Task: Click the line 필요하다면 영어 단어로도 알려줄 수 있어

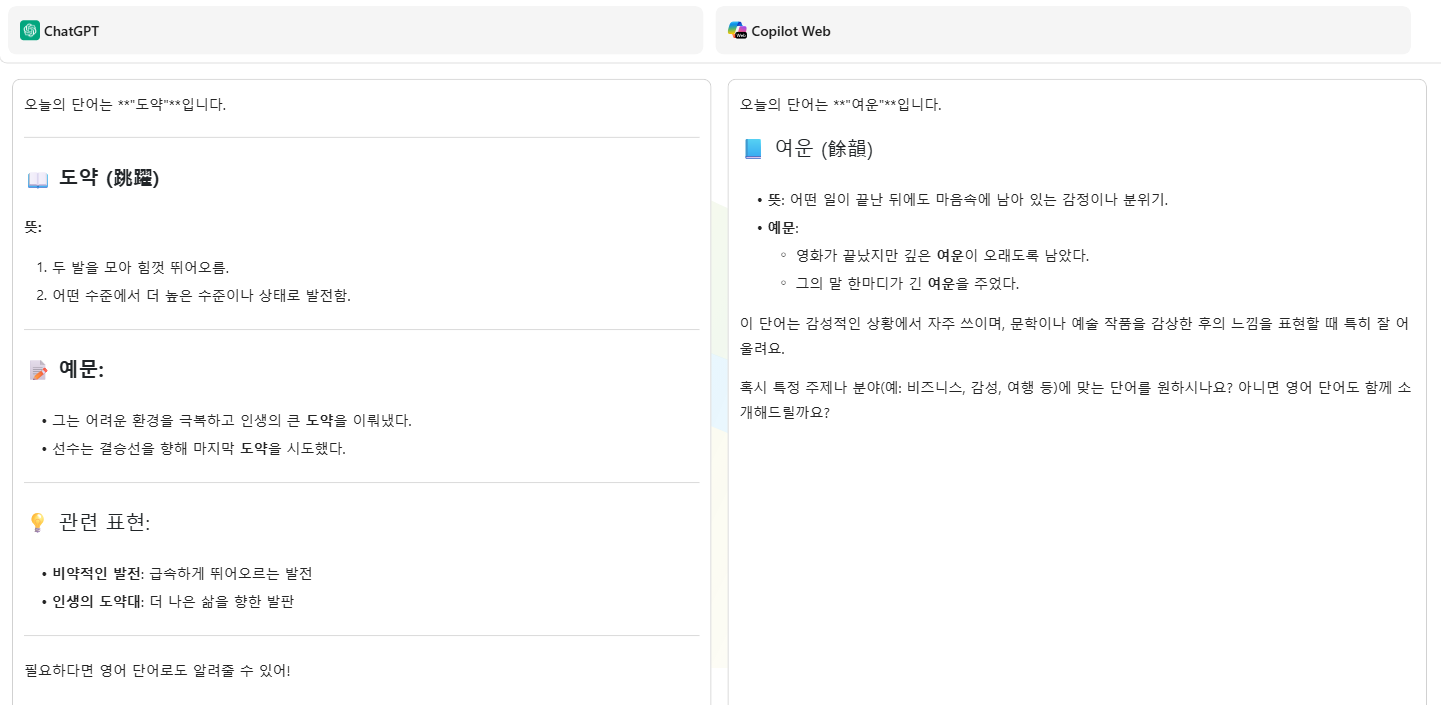Action: [x=158, y=670]
